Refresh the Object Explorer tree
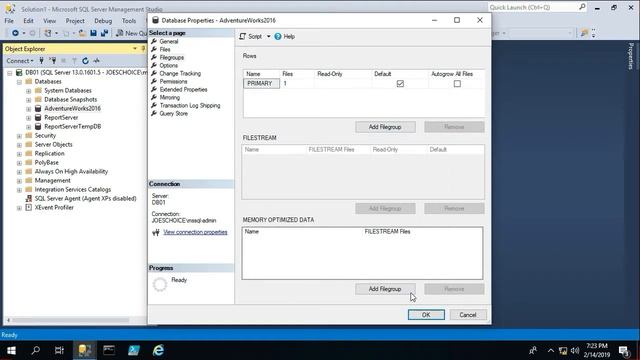640x360 pixels. tap(85, 61)
